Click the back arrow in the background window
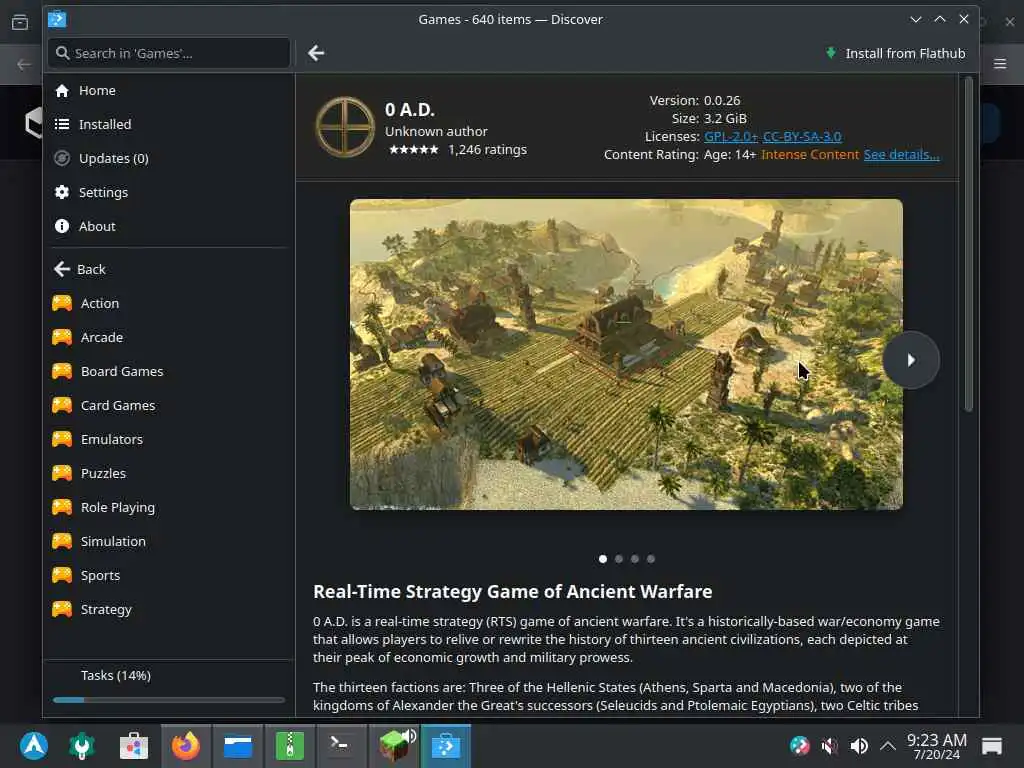 (x=24, y=64)
